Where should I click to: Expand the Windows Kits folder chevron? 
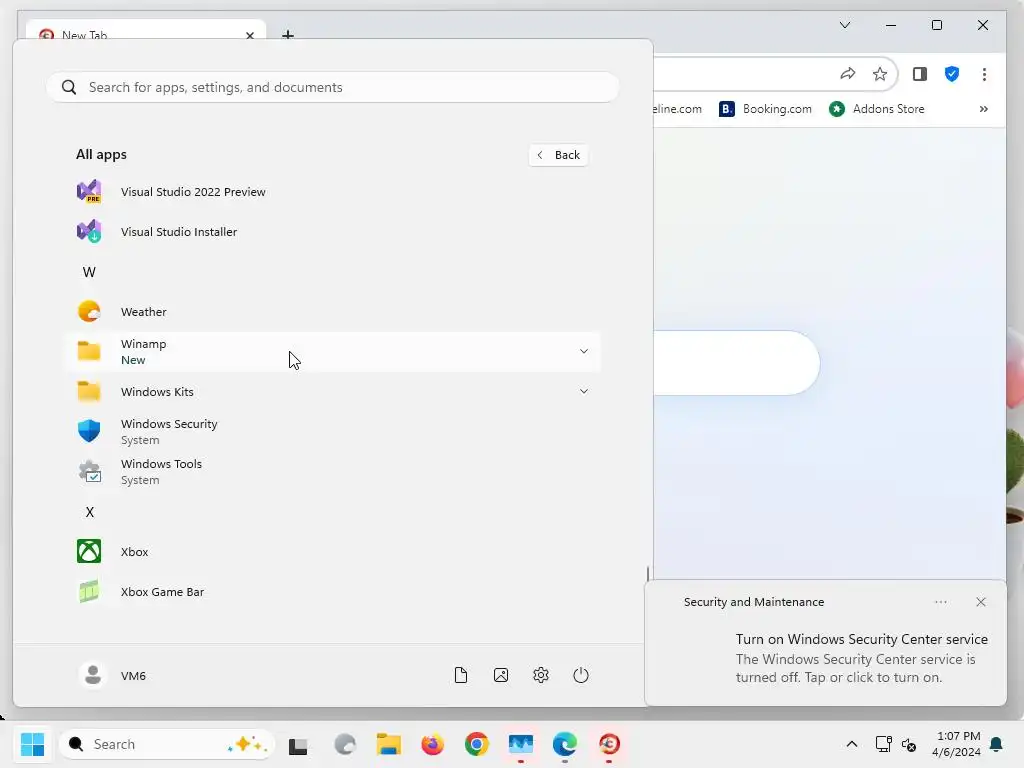tap(584, 391)
